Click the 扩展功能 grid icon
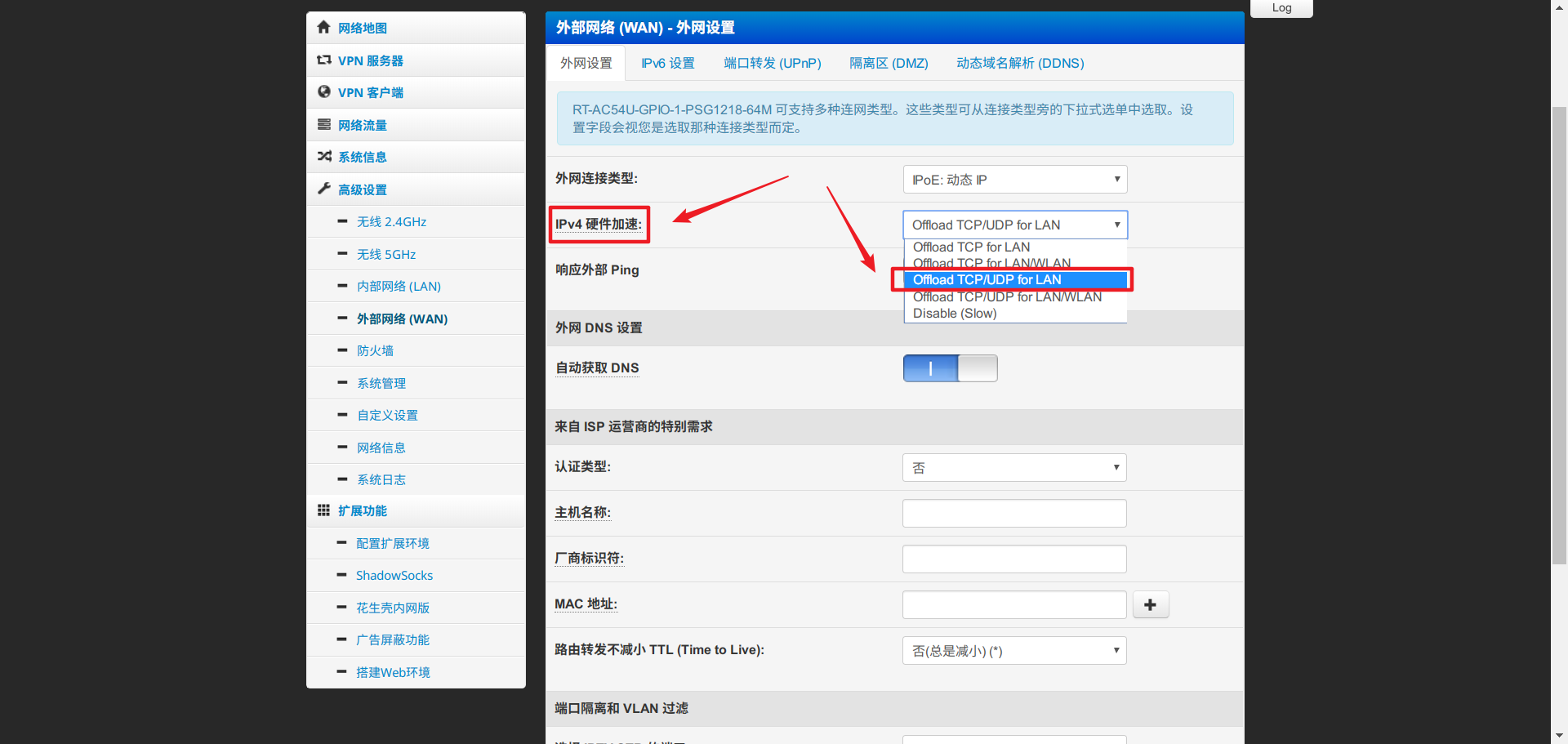This screenshot has width=1568, height=744. click(x=323, y=510)
